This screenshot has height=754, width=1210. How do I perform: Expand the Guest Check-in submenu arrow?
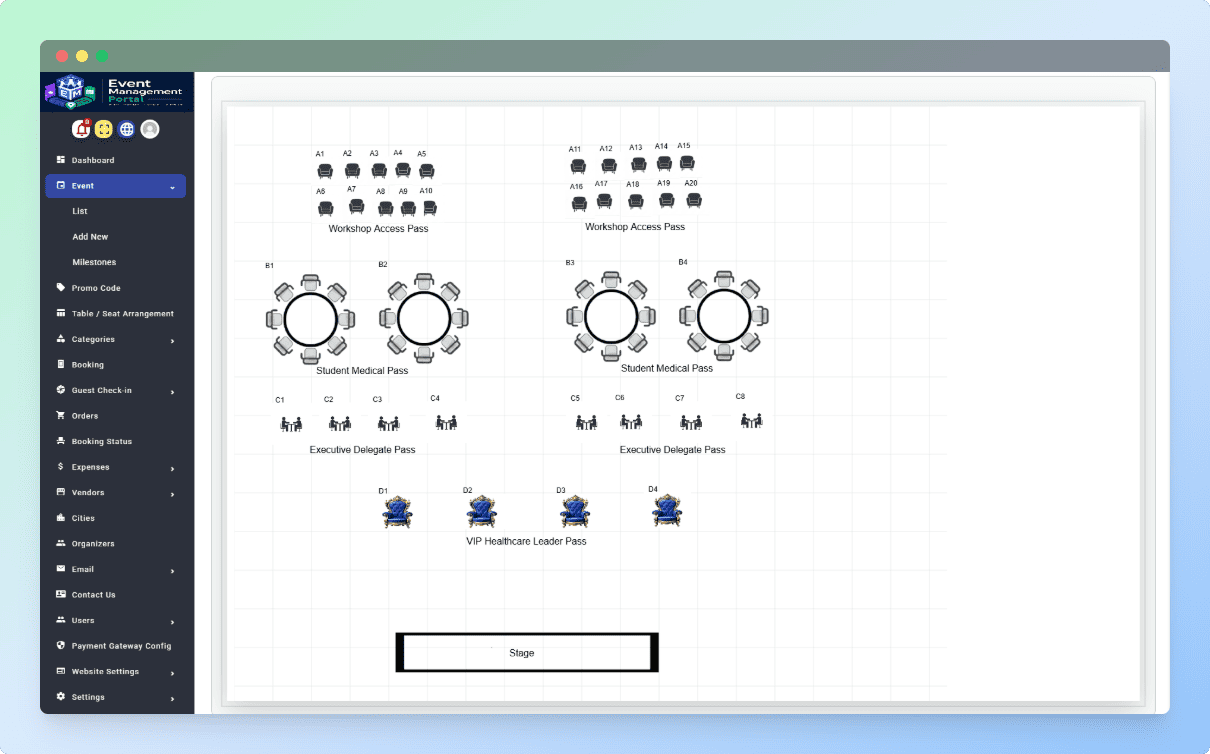(x=172, y=391)
